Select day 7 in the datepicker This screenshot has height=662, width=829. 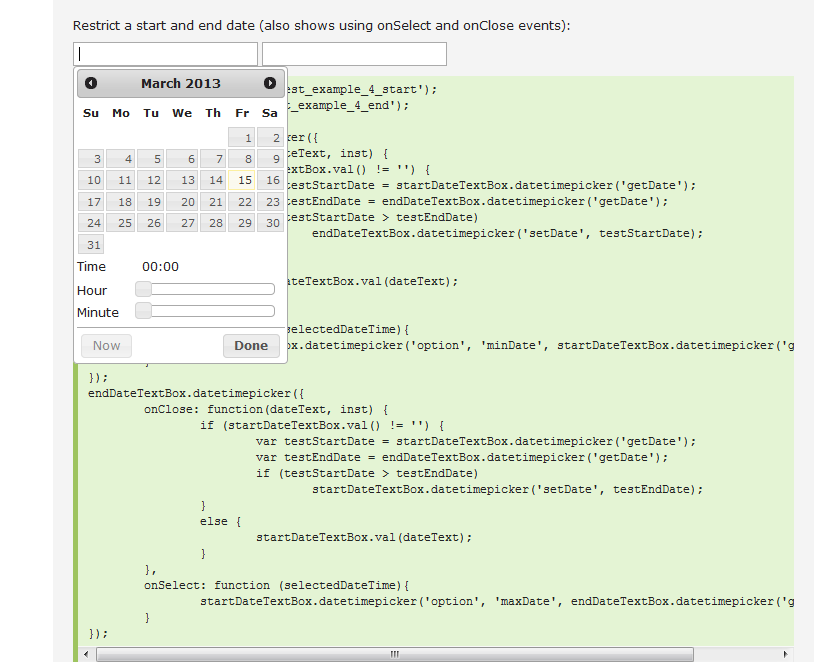click(213, 159)
